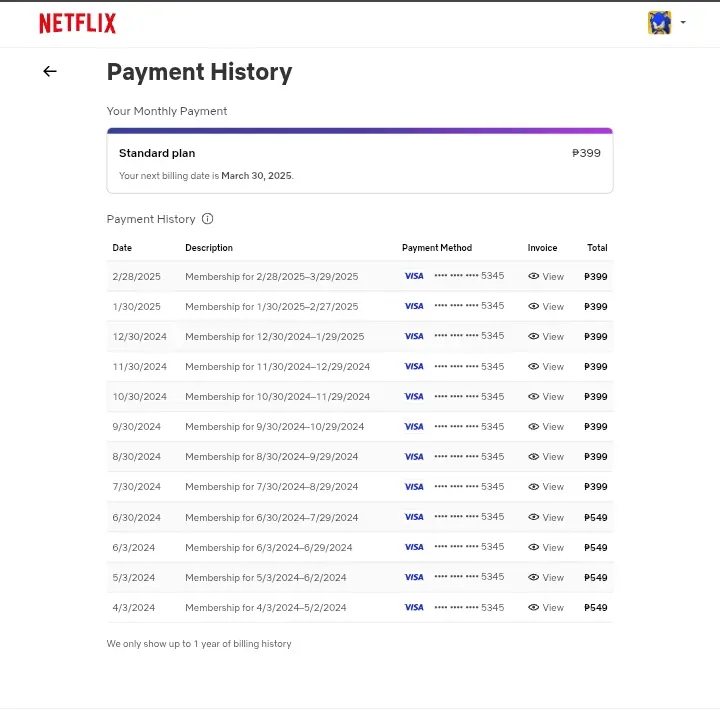Click 'We only show up to 1 year' note

(199, 643)
